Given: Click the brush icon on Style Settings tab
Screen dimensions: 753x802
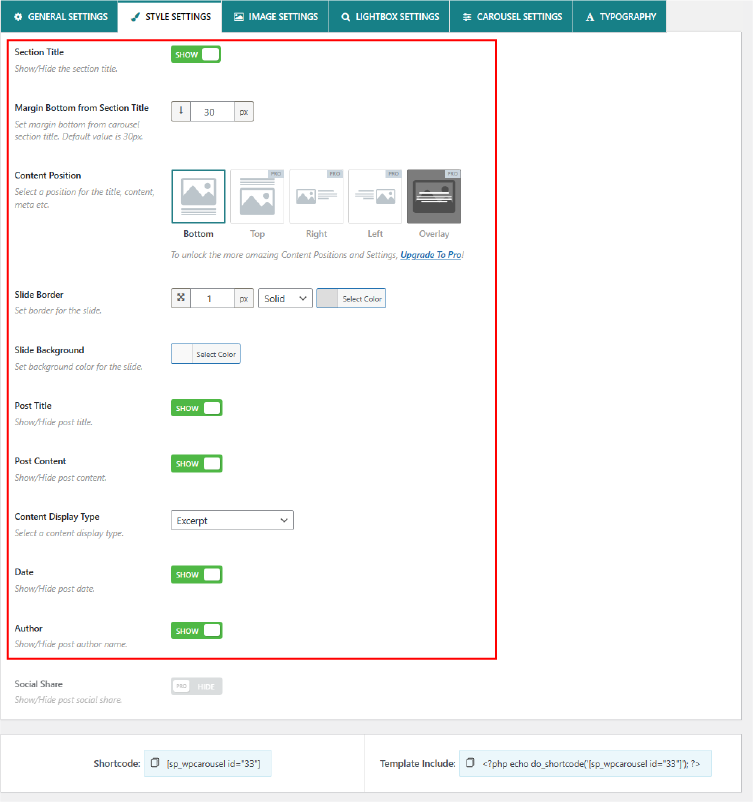Looking at the screenshot, I should tap(135, 17).
